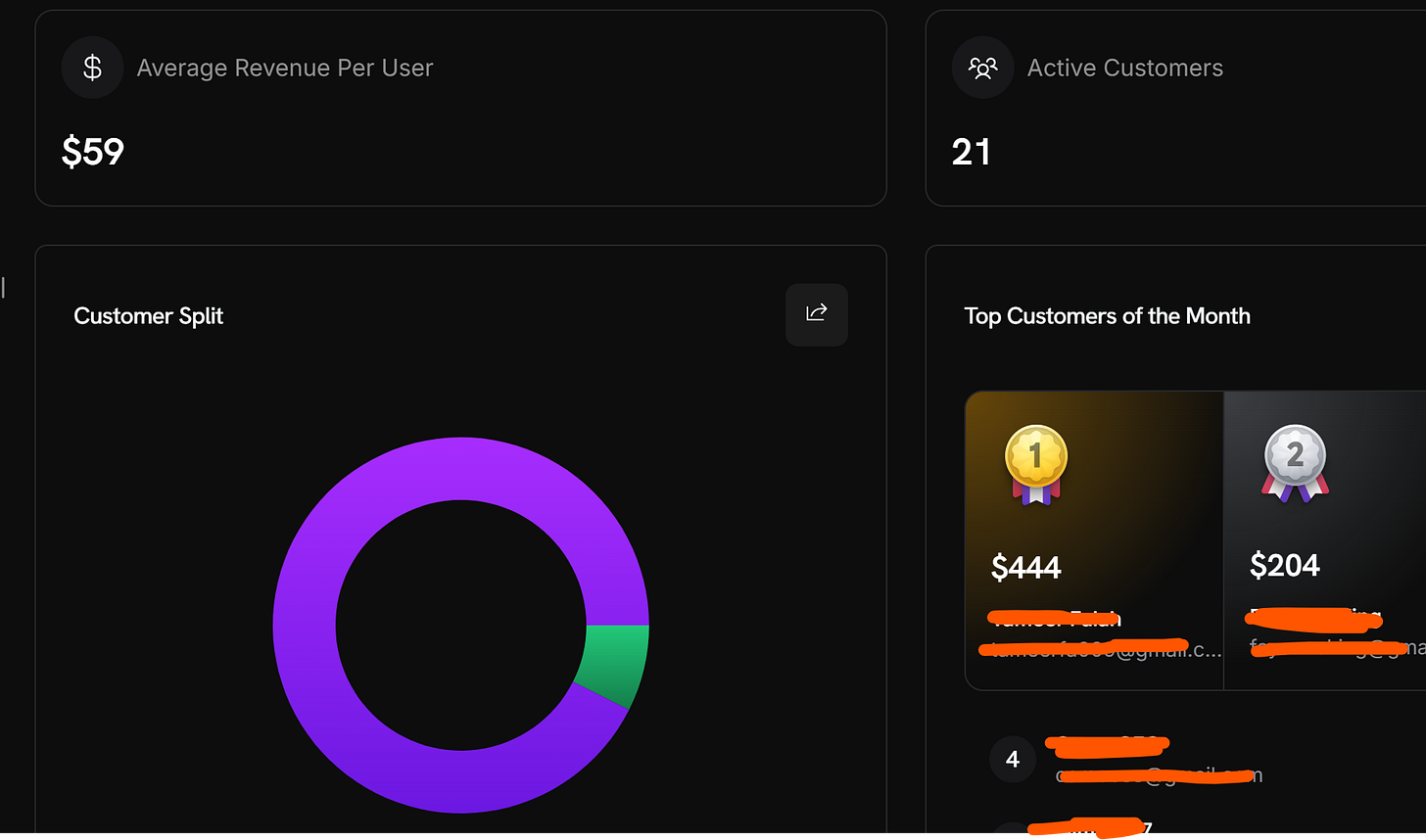This screenshot has height=840, width=1426.
Task: Click the Customer Split heading
Action: click(149, 315)
